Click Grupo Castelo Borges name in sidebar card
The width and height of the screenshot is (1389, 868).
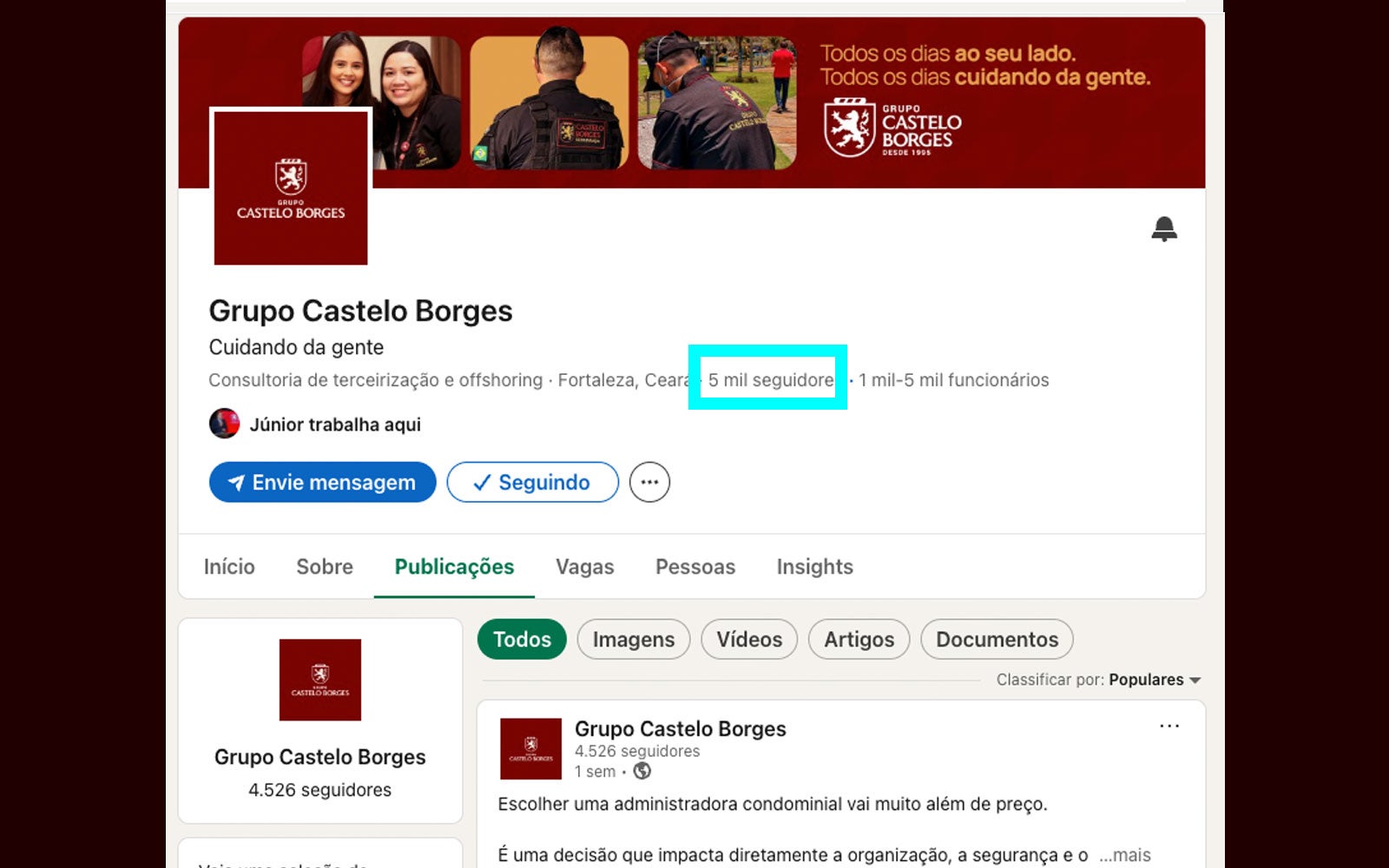319,757
